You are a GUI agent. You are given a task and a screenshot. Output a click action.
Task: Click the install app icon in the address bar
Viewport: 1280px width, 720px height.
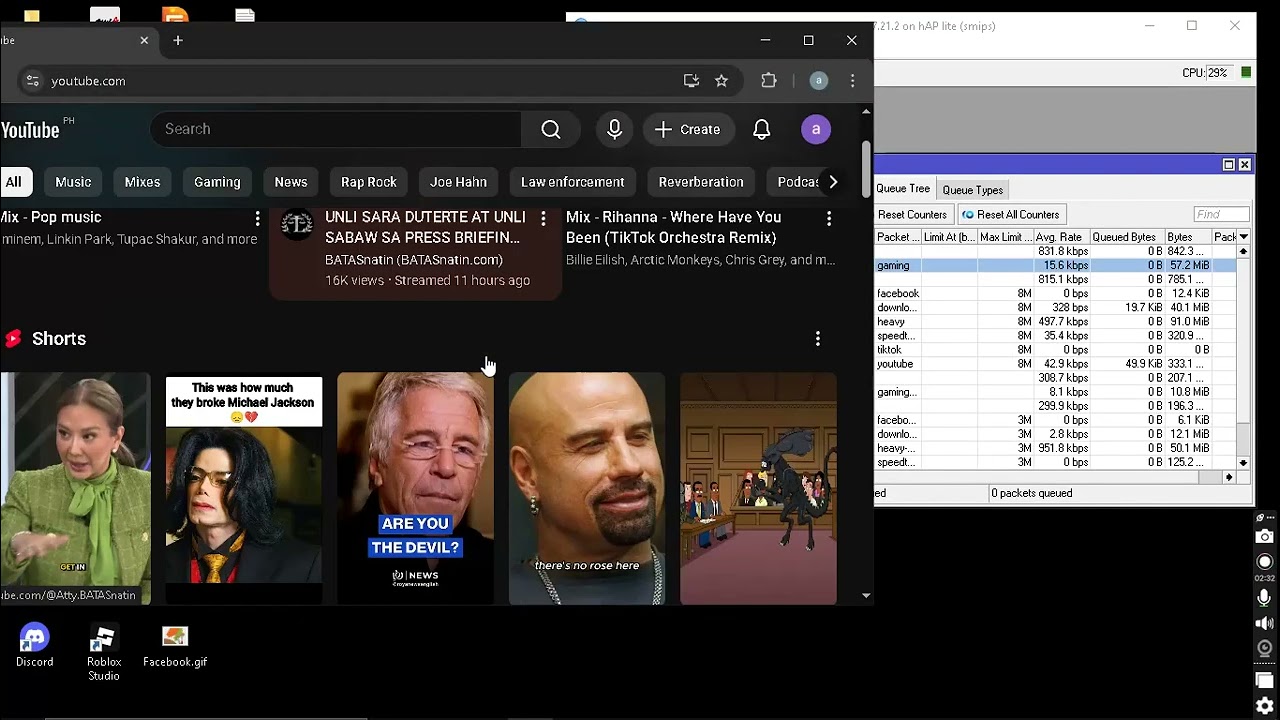click(691, 81)
